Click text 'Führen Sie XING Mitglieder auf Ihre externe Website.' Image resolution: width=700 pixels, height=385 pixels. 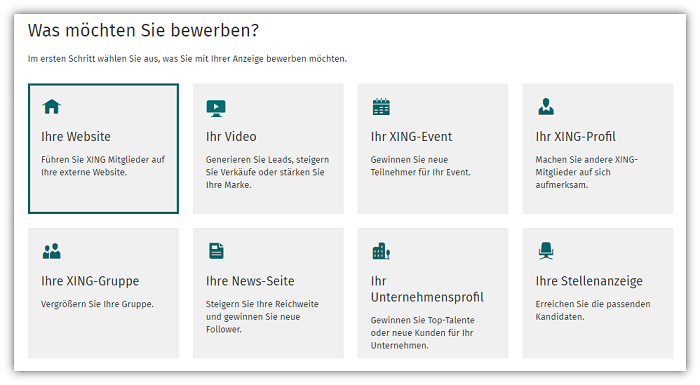103,166
